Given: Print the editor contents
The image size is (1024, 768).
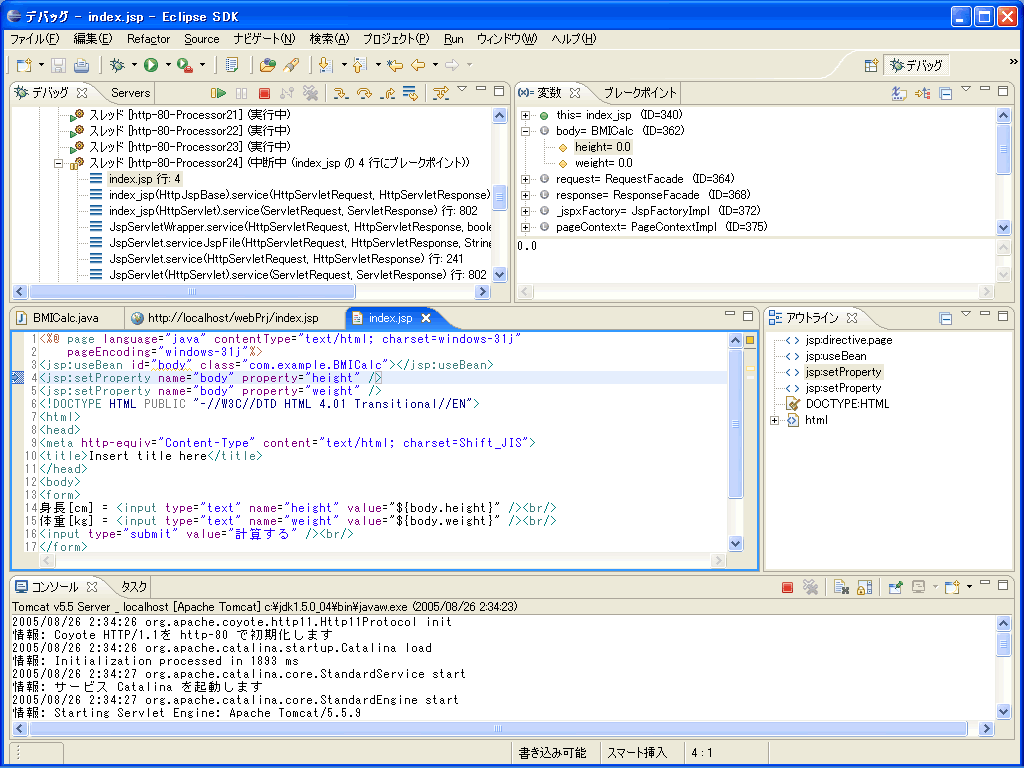Looking at the screenshot, I should (82, 65).
